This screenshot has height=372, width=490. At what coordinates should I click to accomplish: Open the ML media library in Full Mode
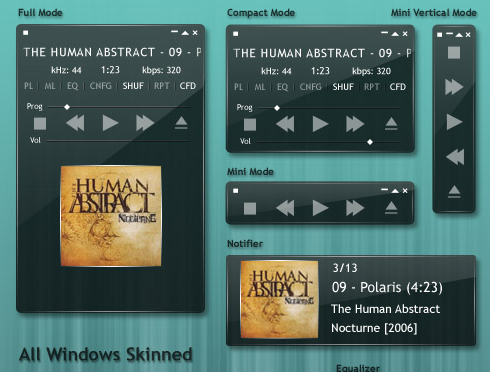[x=50, y=86]
